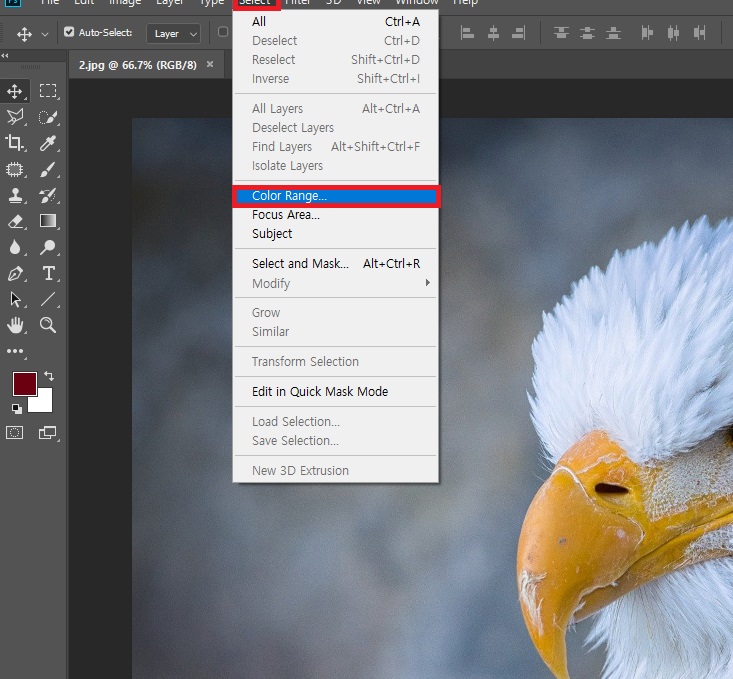Expand the Modify submenu arrow
Screen dimensions: 733x679
coord(427,282)
